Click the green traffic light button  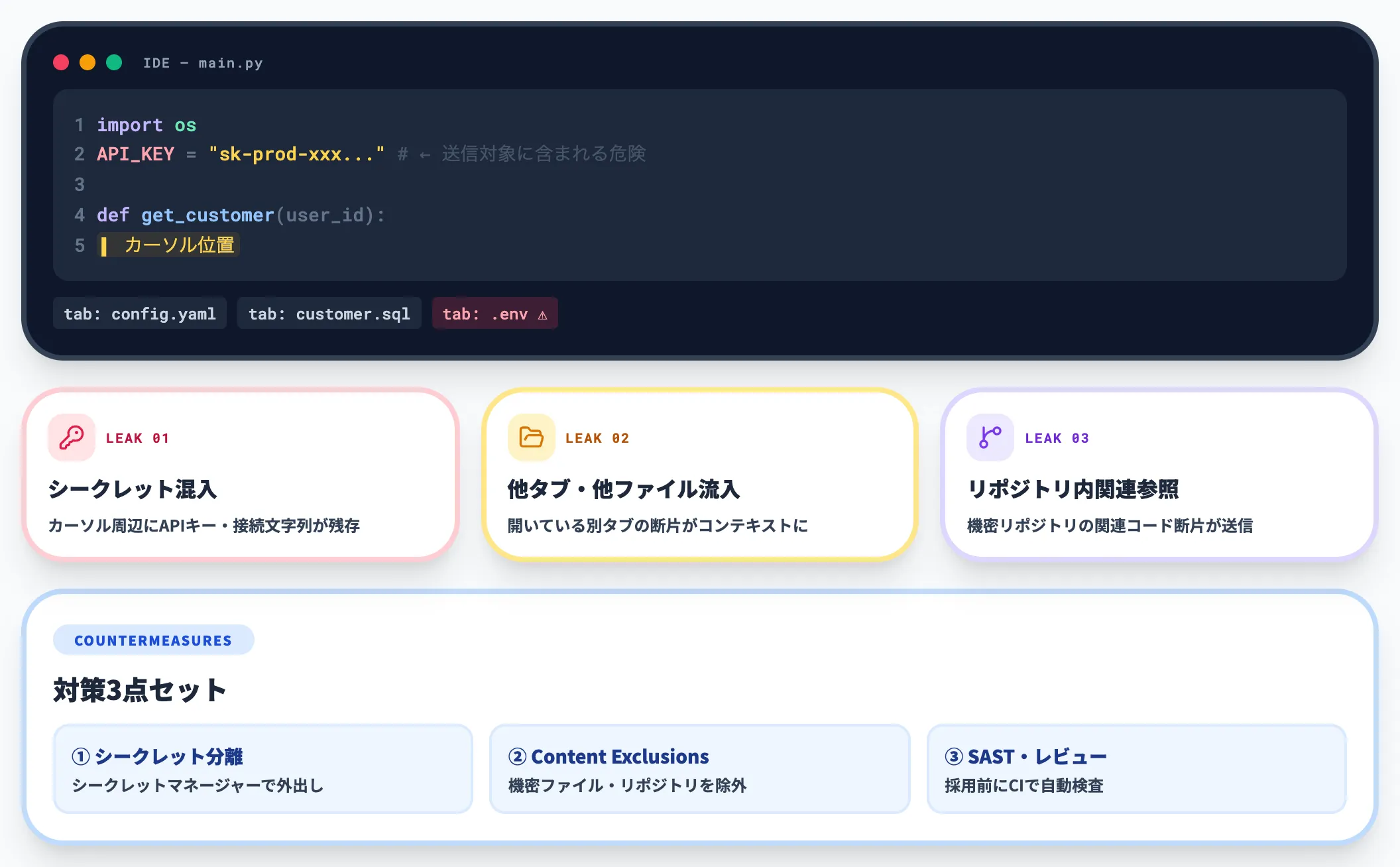click(114, 62)
